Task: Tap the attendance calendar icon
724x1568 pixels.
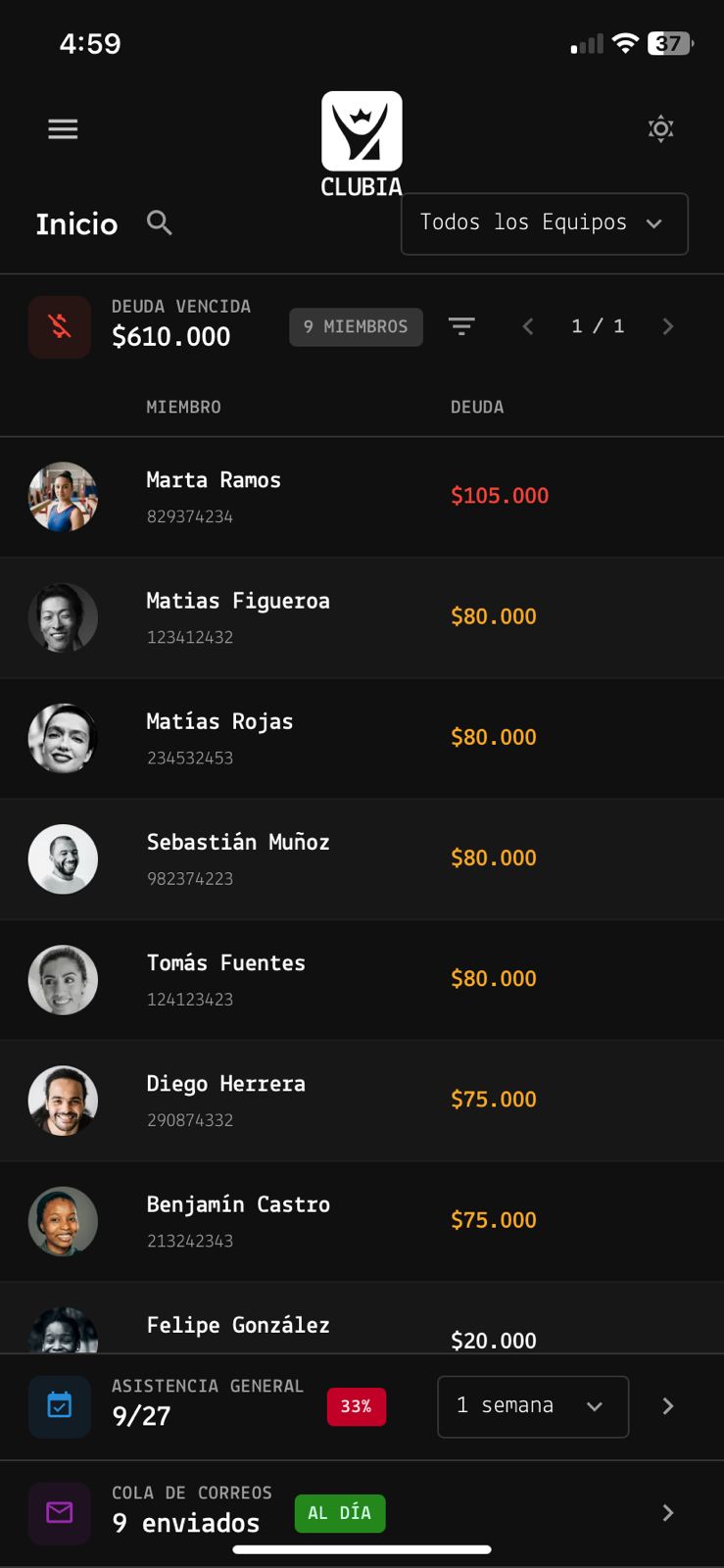Action: click(60, 1406)
